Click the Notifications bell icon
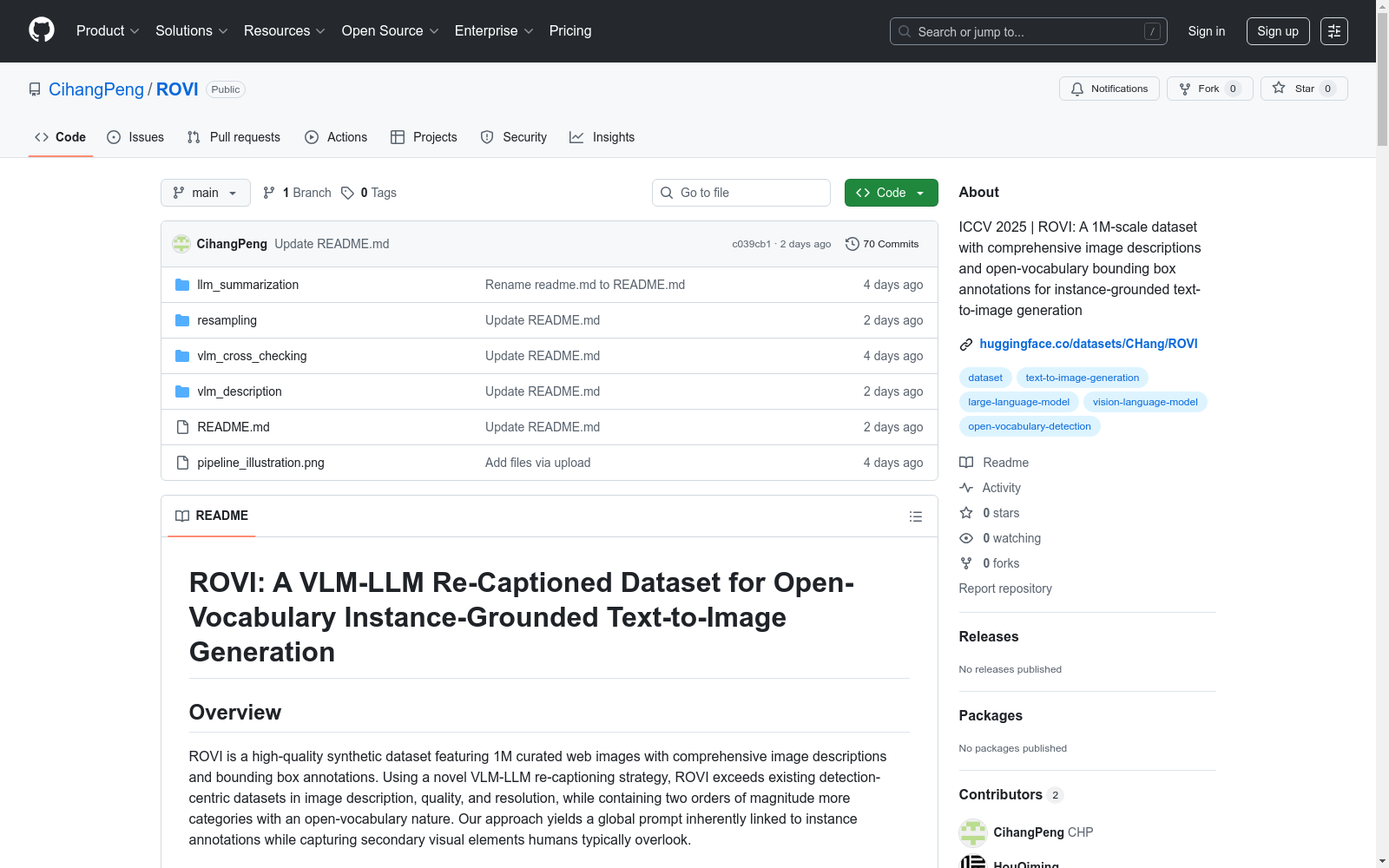Viewport: 1389px width, 868px height. click(x=1077, y=89)
